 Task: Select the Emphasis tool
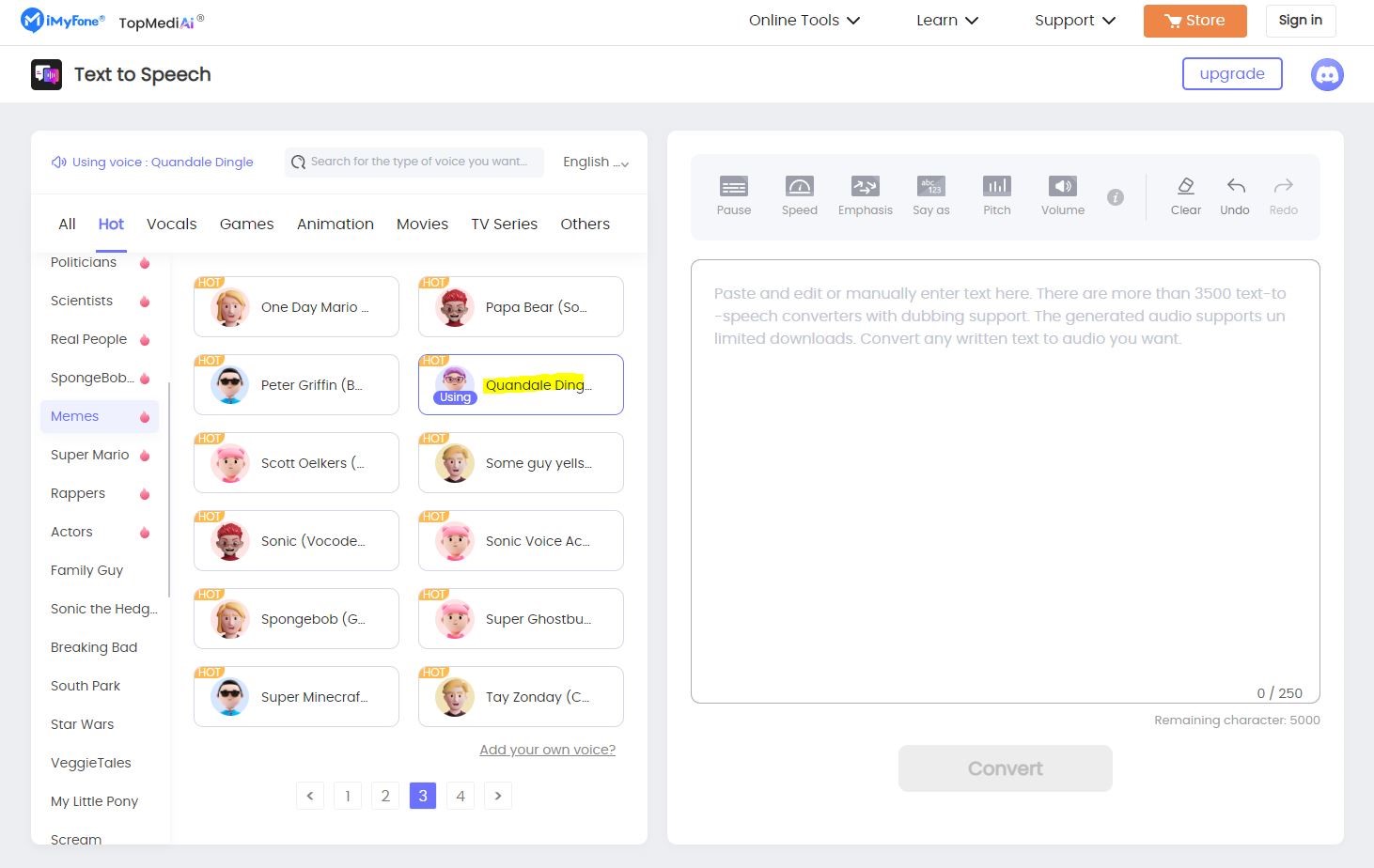865,186
